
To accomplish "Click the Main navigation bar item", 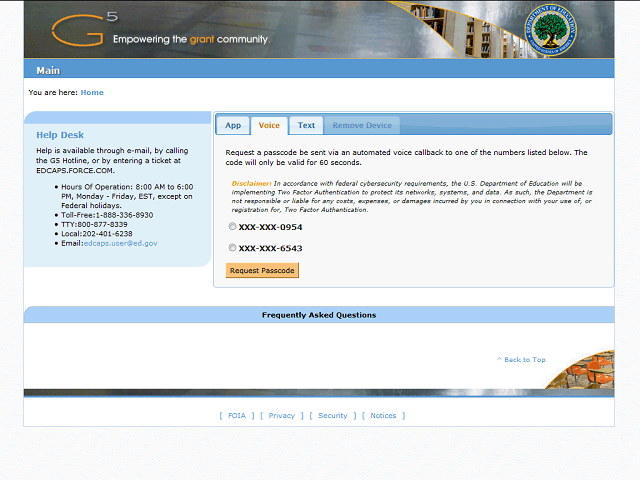I will 48,71.
